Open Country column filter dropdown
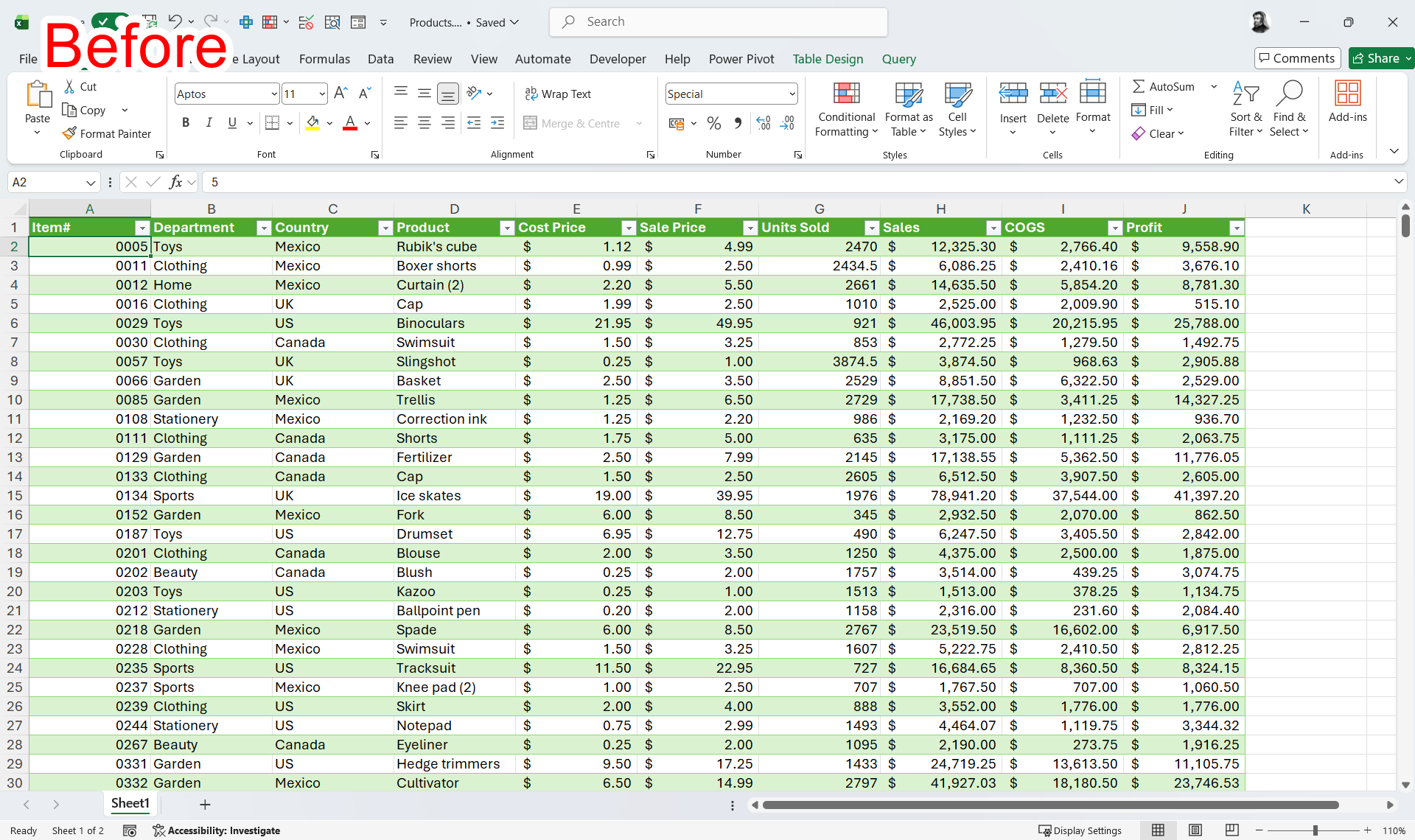Screen dimensions: 1415x840 tap(385, 228)
